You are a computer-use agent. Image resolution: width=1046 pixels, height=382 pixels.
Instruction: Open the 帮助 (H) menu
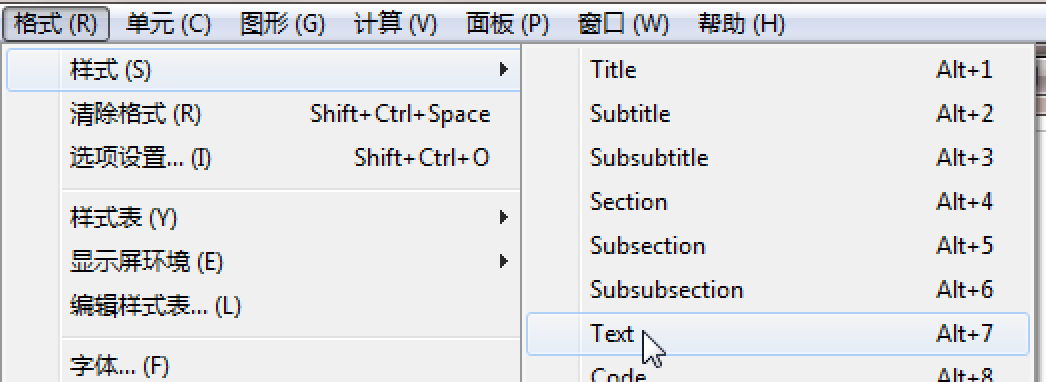pyautogui.click(x=741, y=25)
